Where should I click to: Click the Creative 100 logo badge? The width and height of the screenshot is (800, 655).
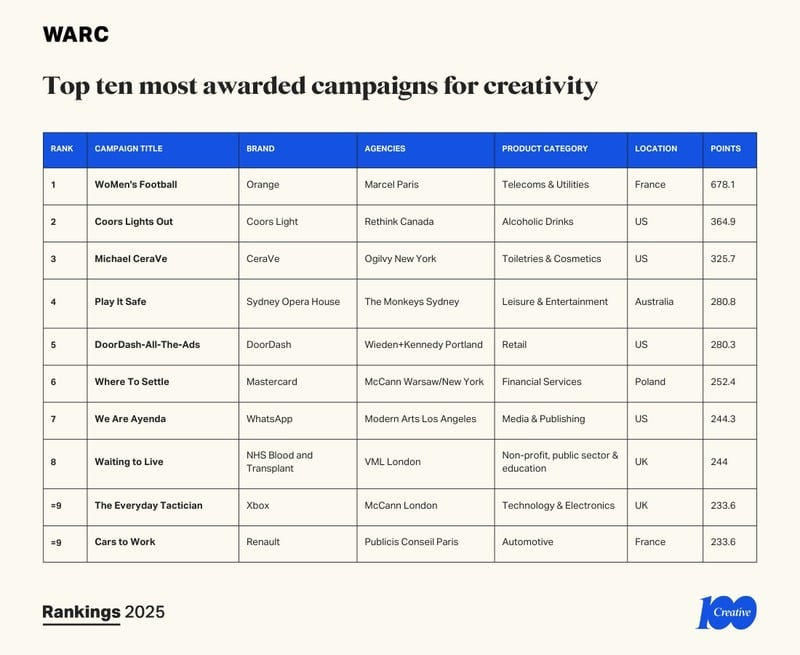click(x=726, y=611)
